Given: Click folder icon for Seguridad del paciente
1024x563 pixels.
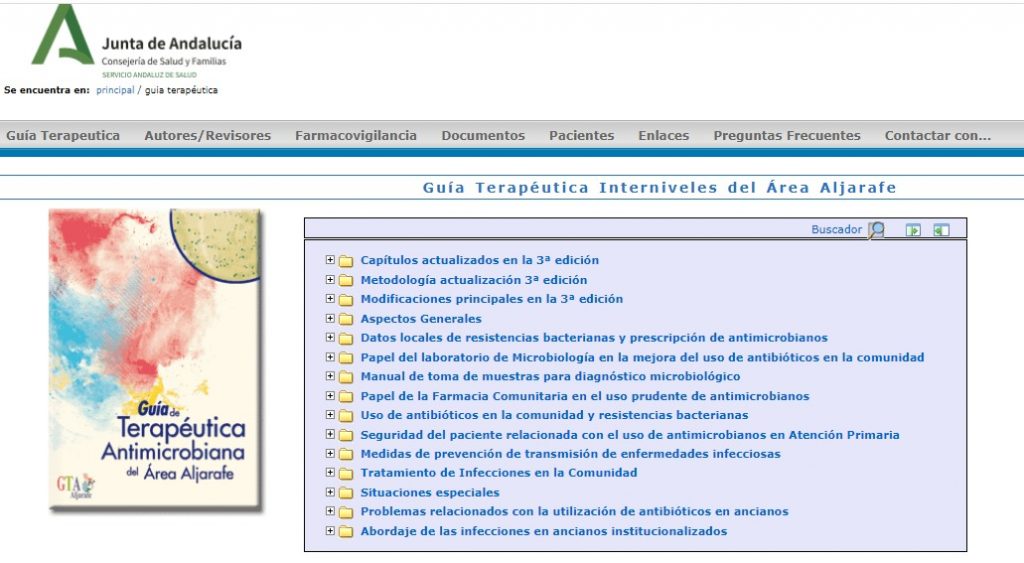Looking at the screenshot, I should click(x=346, y=435).
